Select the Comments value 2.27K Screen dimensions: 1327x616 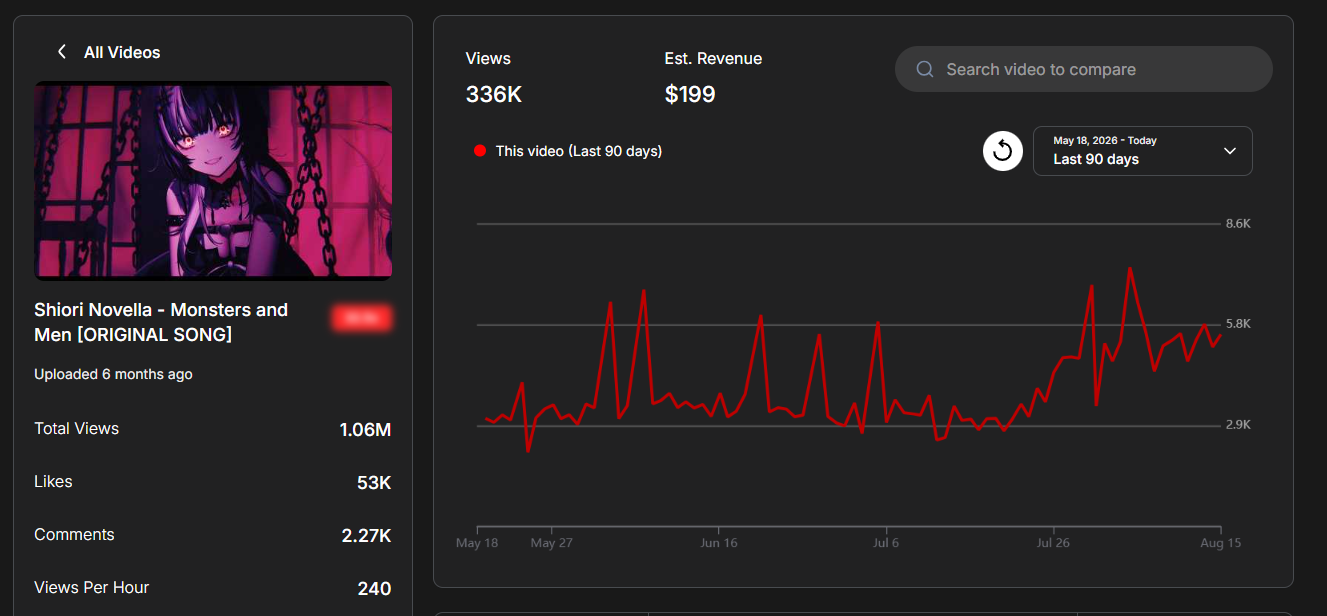(366, 536)
